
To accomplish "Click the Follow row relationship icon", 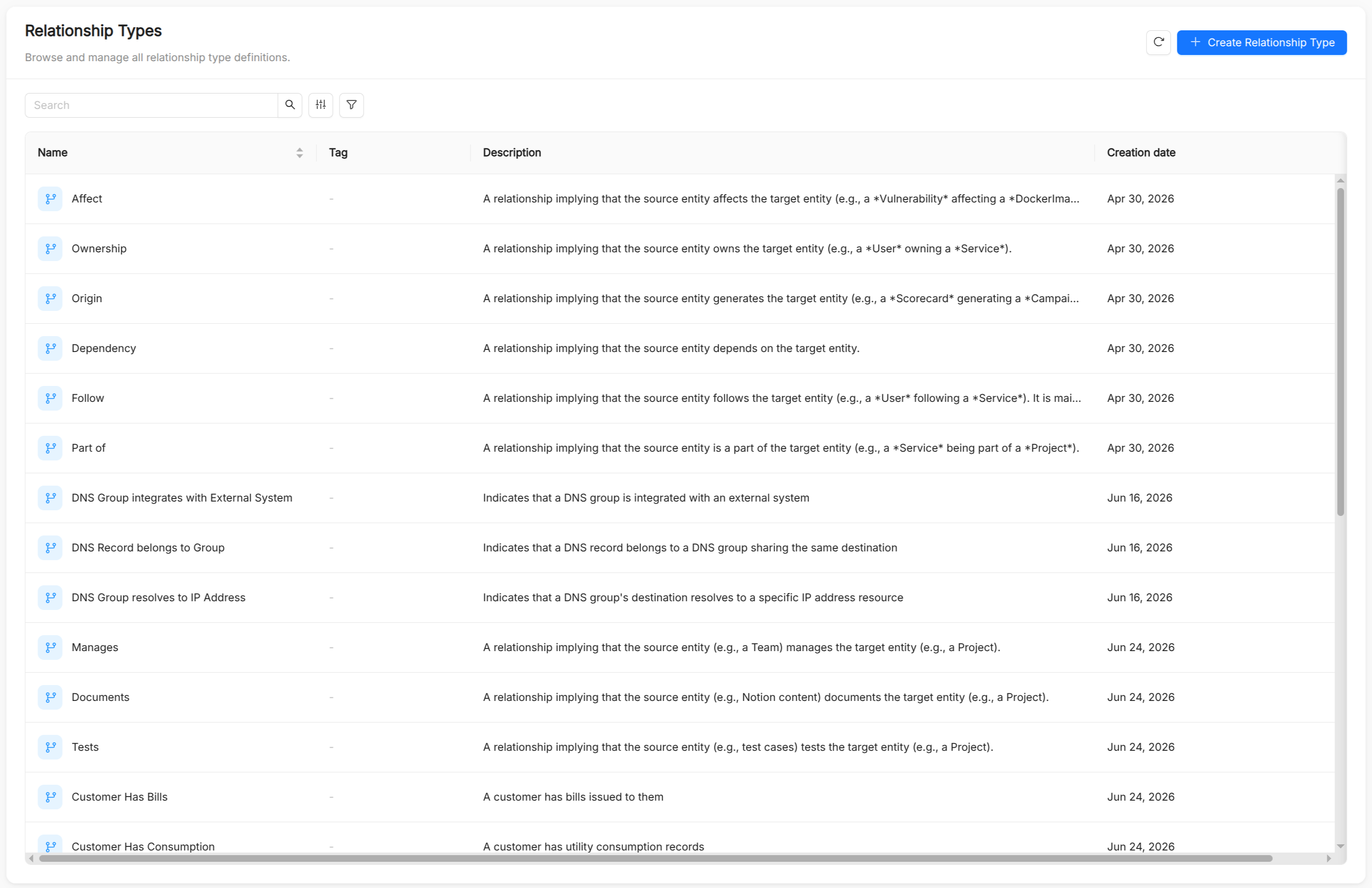I will click(50, 398).
